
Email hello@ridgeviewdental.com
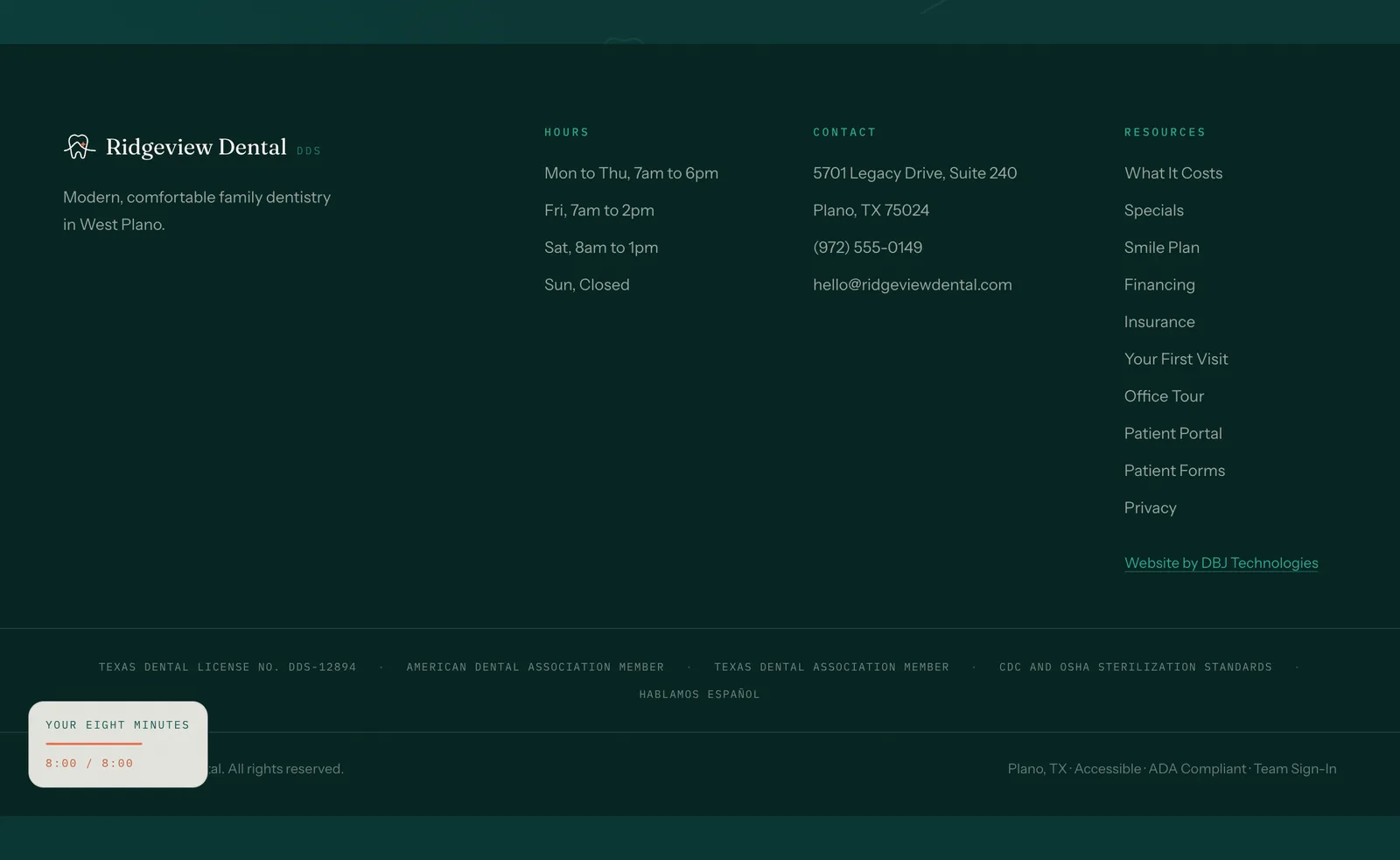[x=912, y=284]
